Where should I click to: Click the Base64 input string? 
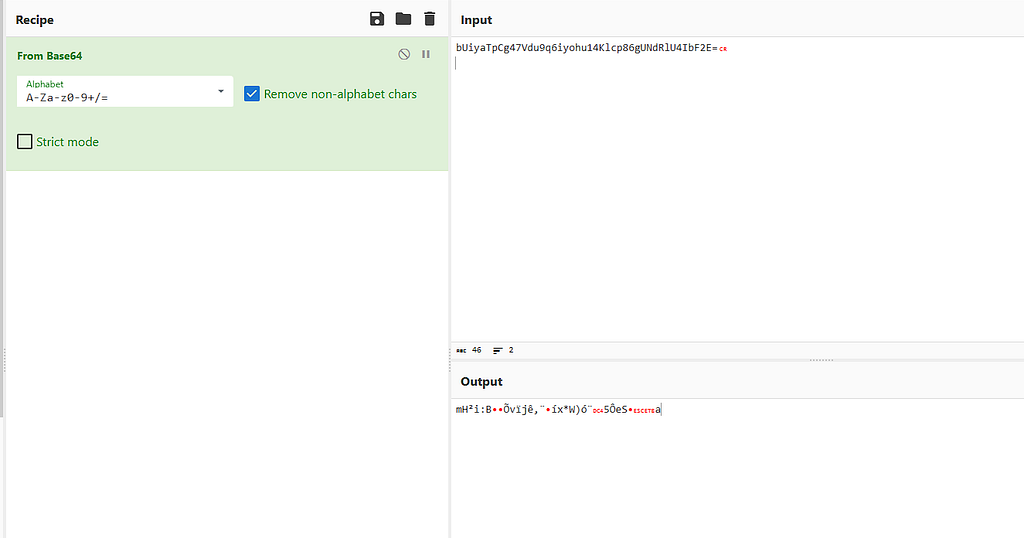tap(586, 48)
